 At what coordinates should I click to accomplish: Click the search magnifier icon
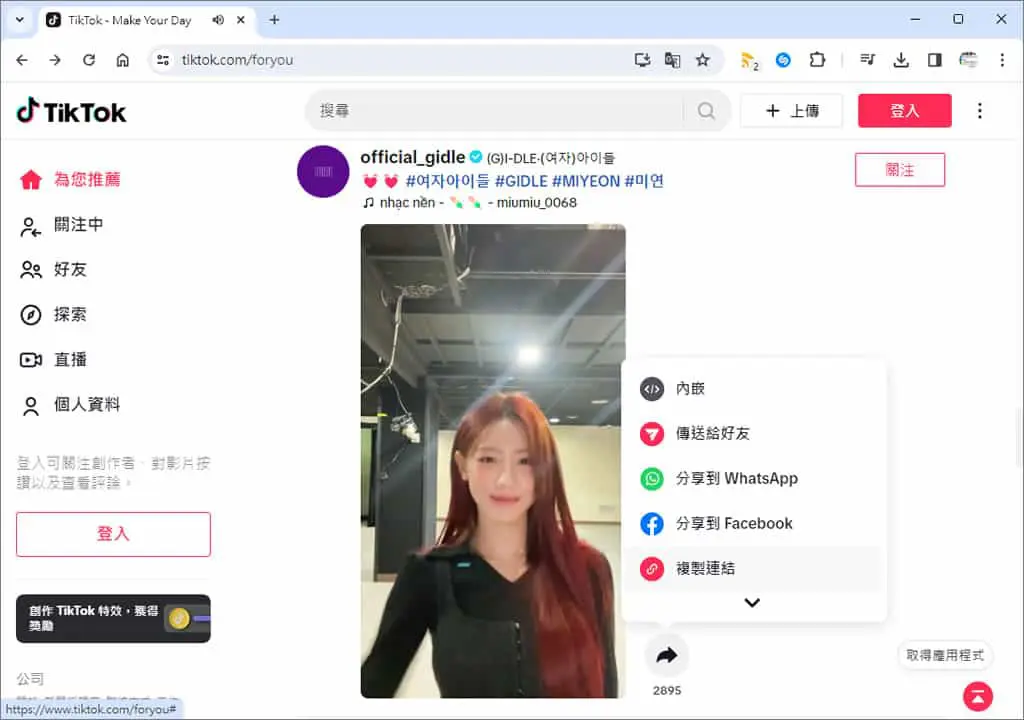pos(706,110)
